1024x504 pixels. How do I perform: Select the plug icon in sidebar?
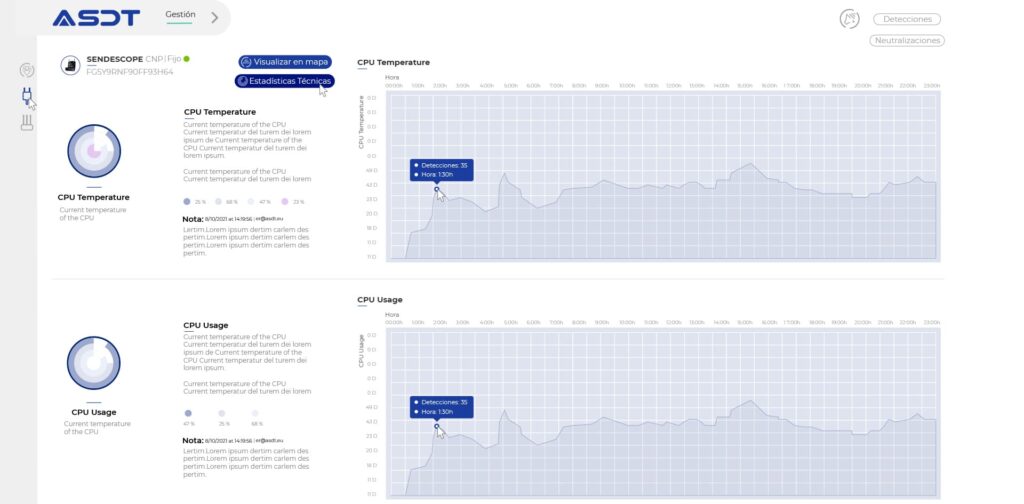click(28, 96)
